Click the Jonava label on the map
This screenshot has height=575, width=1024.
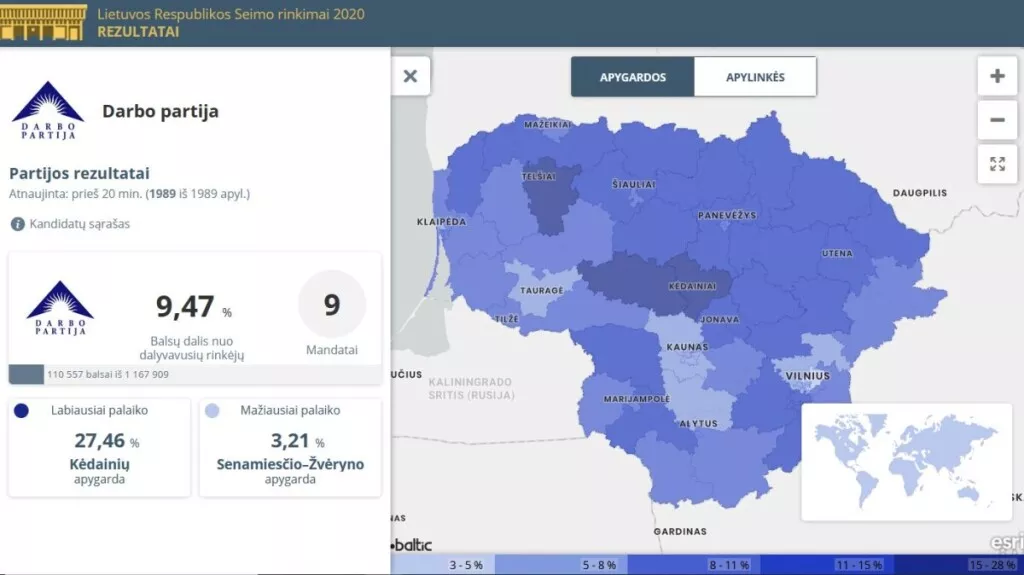(720, 320)
